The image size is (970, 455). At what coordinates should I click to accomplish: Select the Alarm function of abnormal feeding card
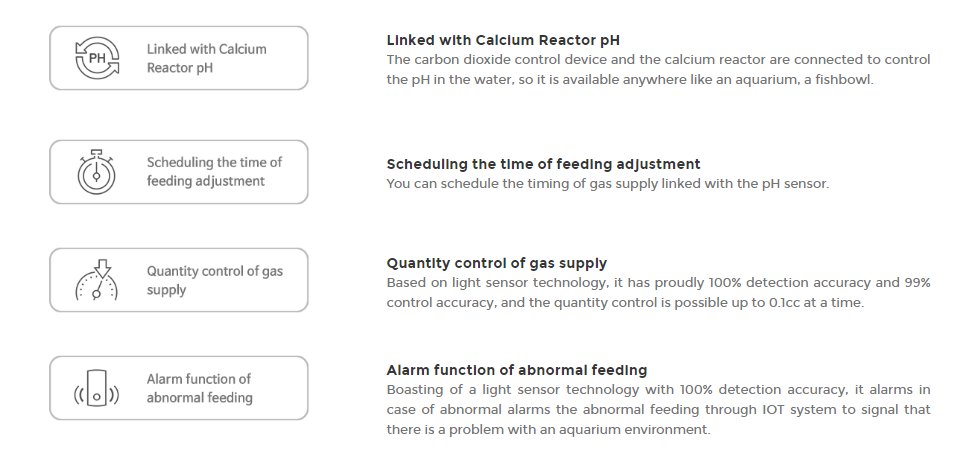[179, 388]
